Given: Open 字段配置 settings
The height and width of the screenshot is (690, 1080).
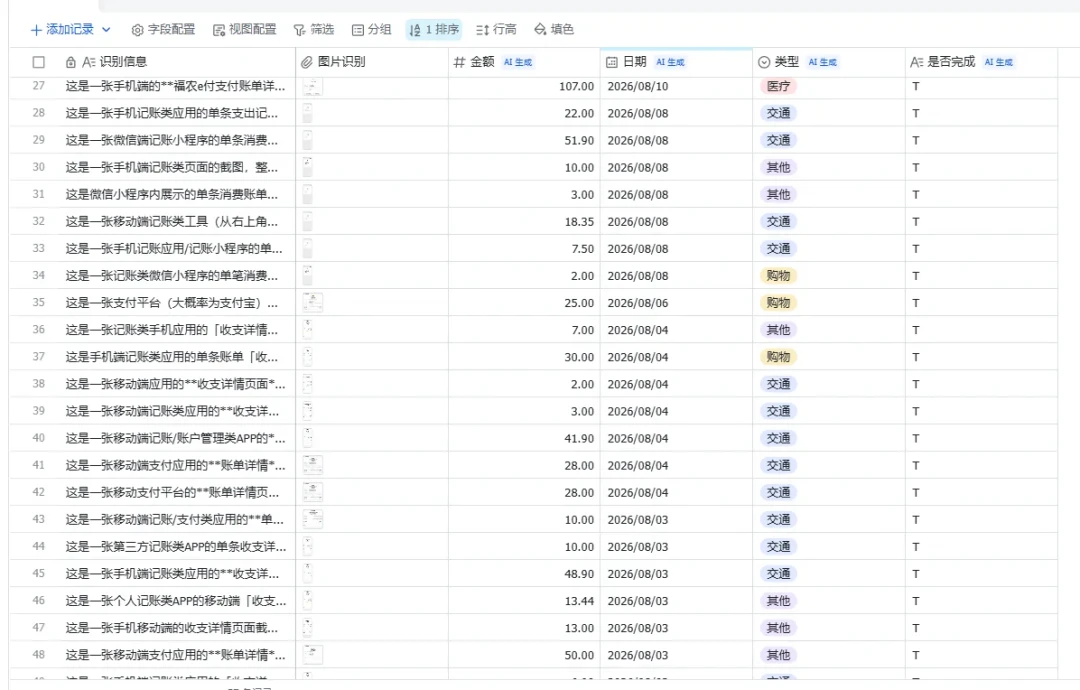Looking at the screenshot, I should pyautogui.click(x=163, y=30).
